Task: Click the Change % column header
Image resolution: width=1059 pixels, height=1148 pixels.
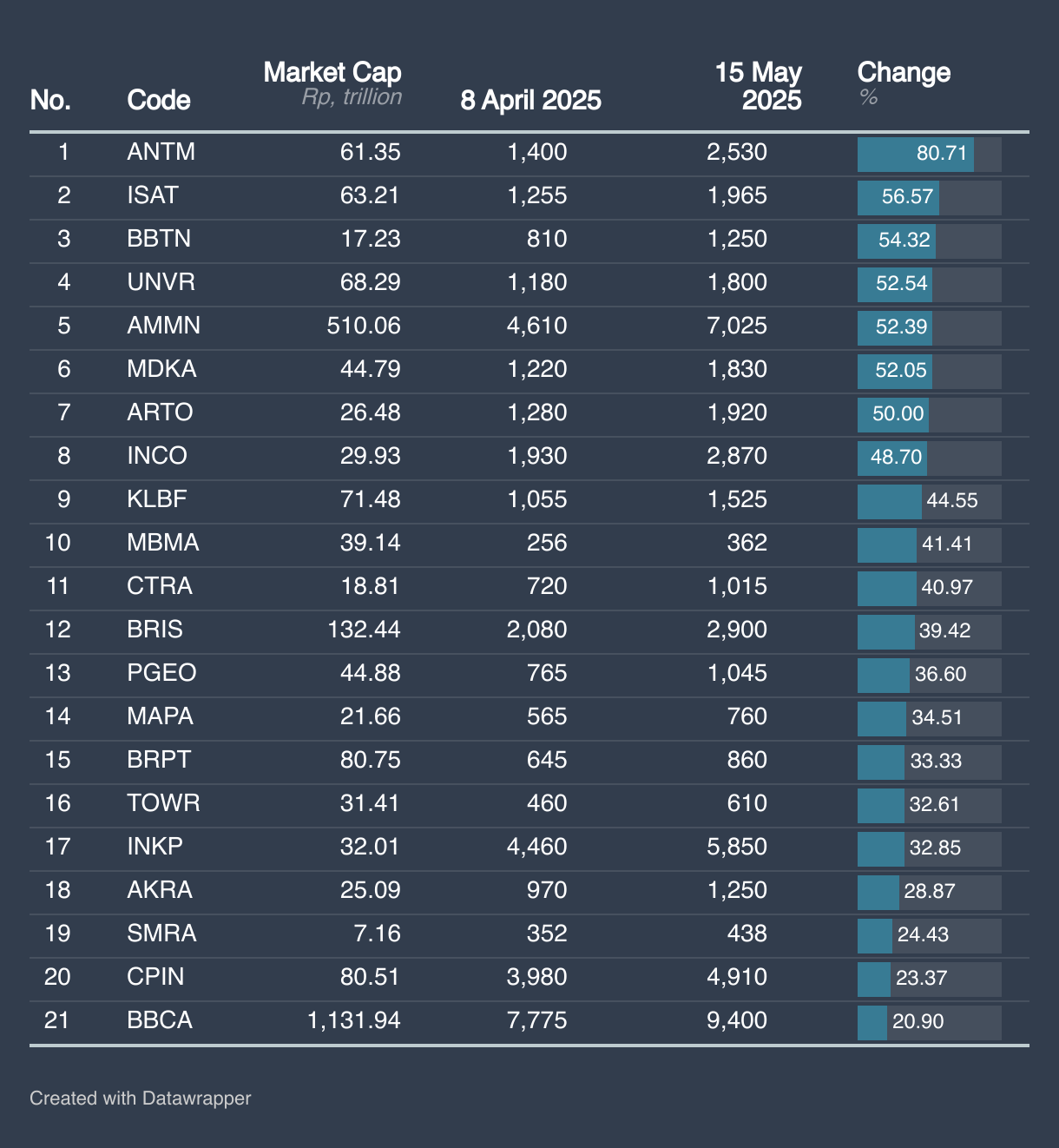Action: [904, 73]
